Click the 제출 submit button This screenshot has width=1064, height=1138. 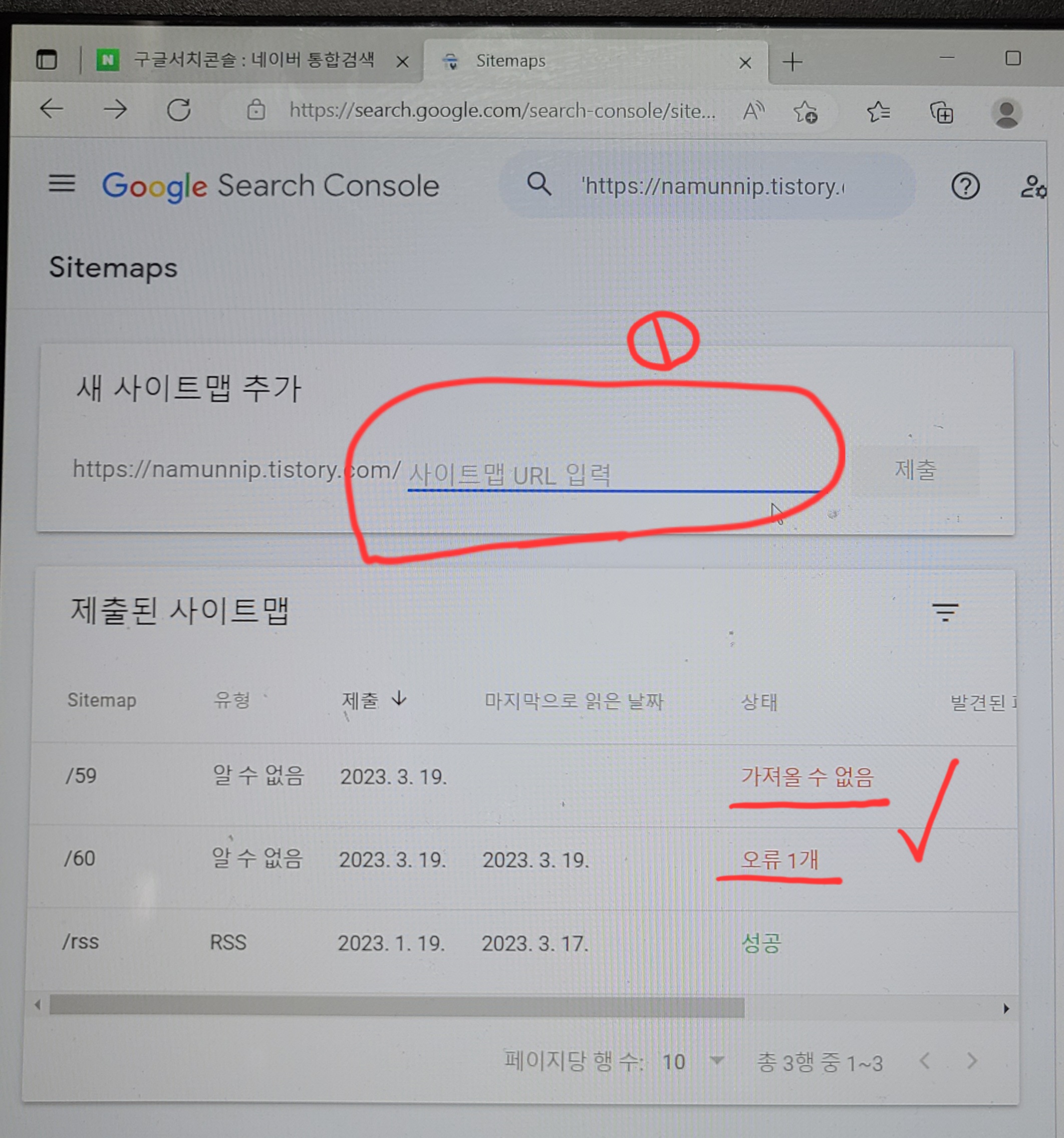point(915,470)
